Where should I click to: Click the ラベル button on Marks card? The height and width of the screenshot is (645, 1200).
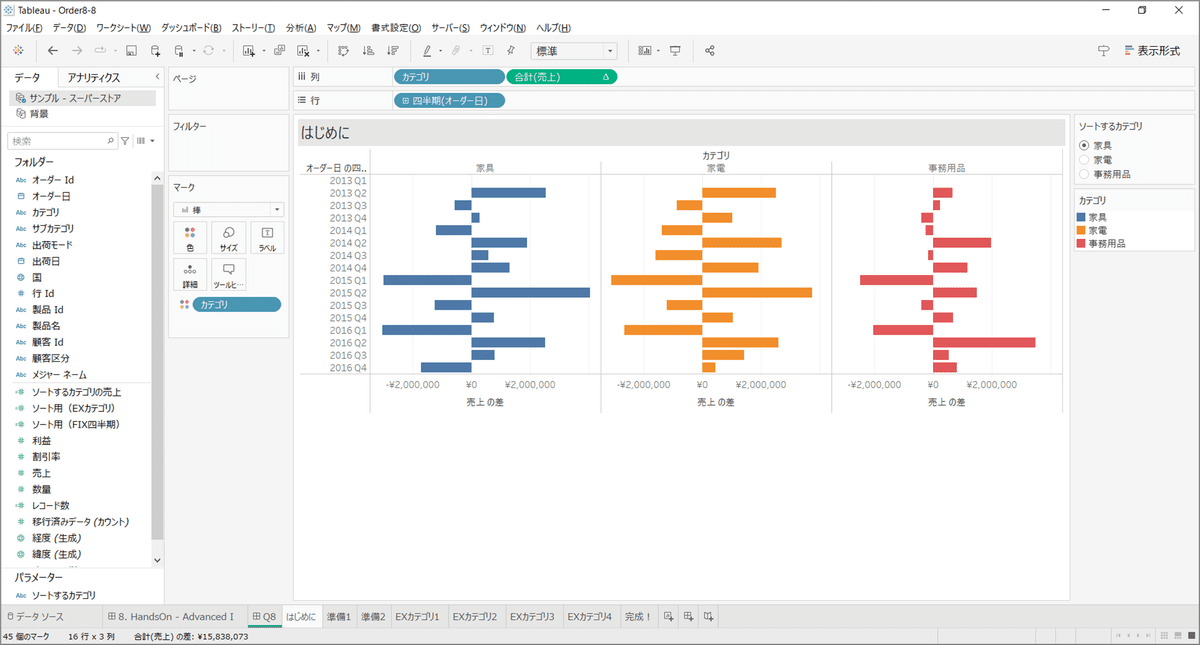268,238
